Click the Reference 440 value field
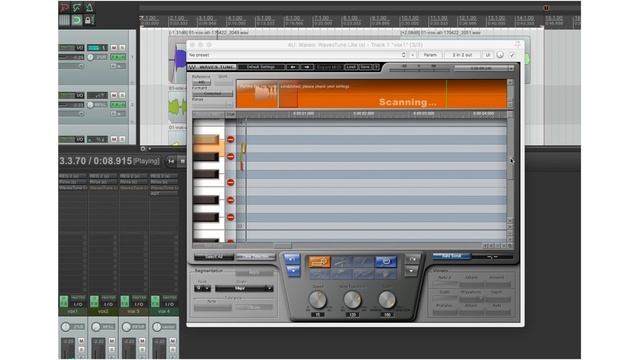The image size is (640, 360). pyautogui.click(x=201, y=82)
